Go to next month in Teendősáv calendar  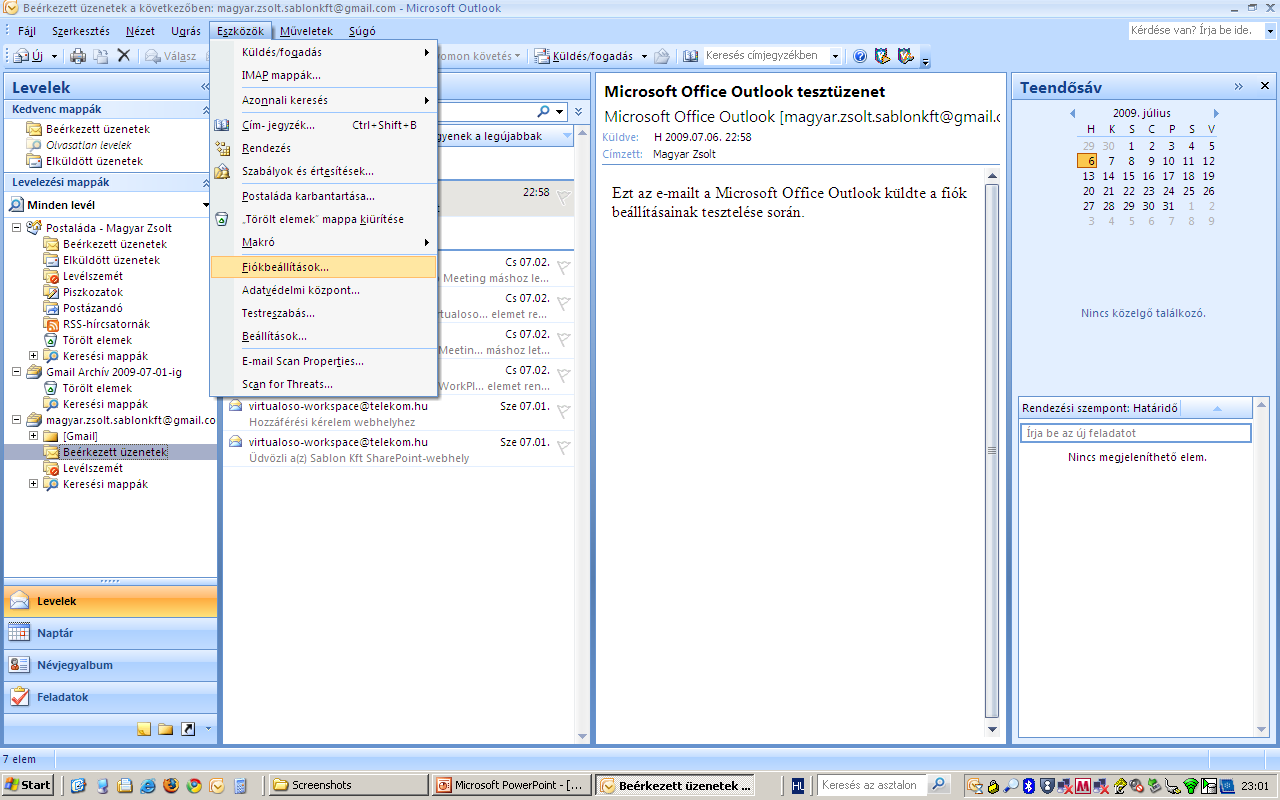1217,114
